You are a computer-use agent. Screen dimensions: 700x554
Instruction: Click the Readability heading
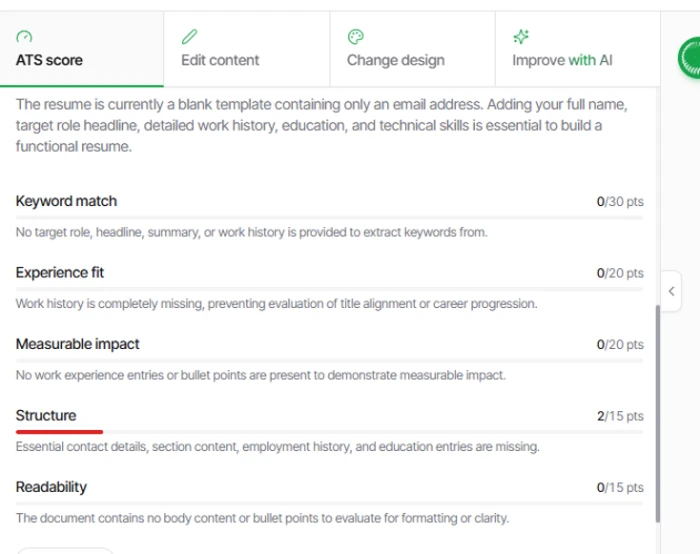point(51,487)
